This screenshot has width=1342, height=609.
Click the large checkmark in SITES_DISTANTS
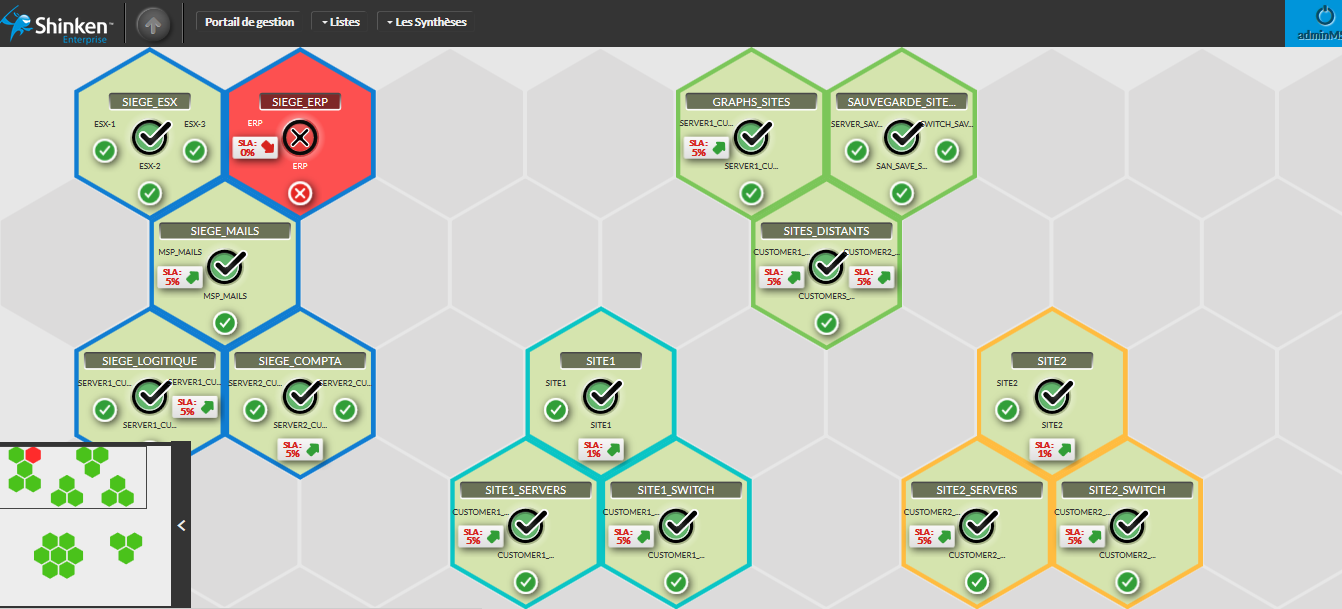point(827,266)
